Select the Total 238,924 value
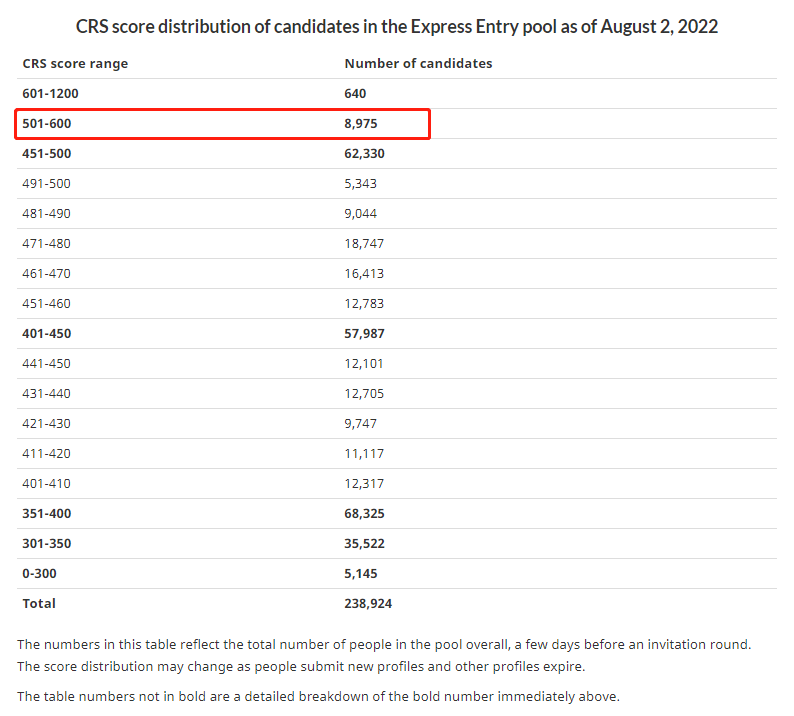This screenshot has height=716, width=794. (368, 604)
